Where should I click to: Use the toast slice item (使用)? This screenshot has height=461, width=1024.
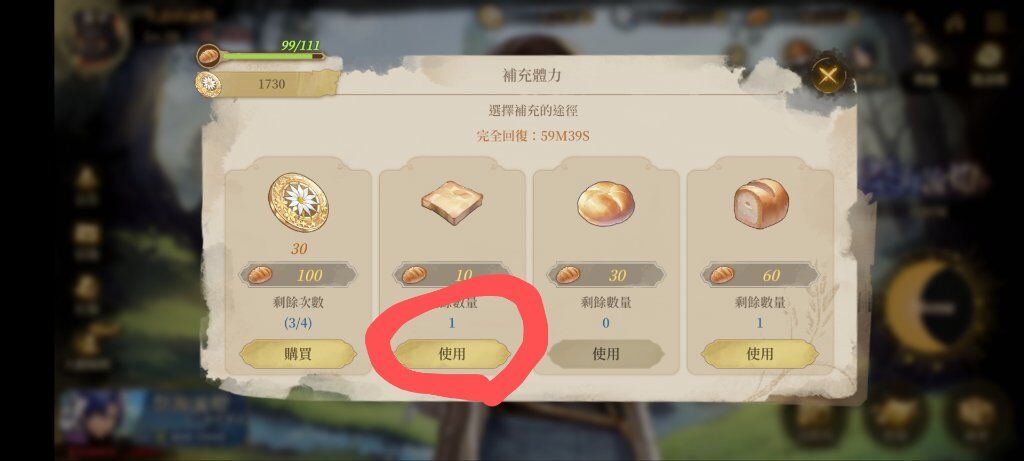(452, 354)
